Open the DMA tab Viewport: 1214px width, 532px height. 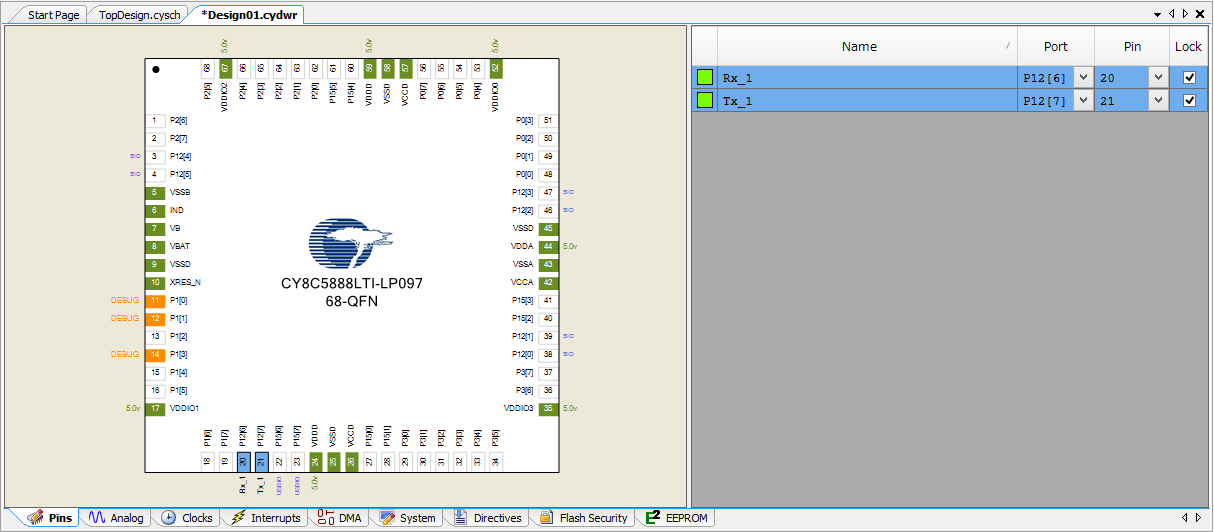[x=340, y=518]
